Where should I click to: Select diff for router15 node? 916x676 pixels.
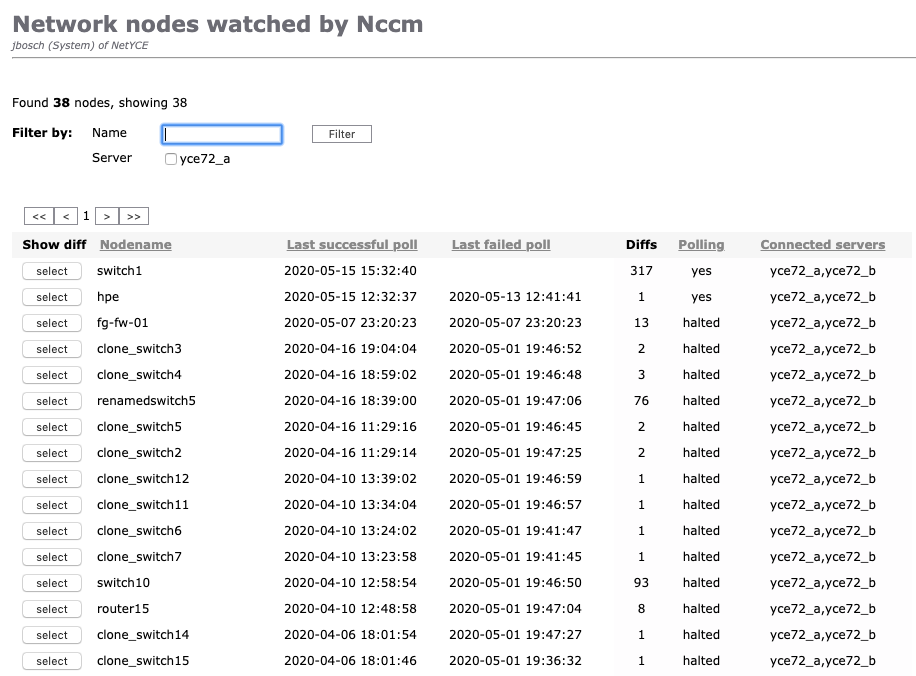(52, 609)
